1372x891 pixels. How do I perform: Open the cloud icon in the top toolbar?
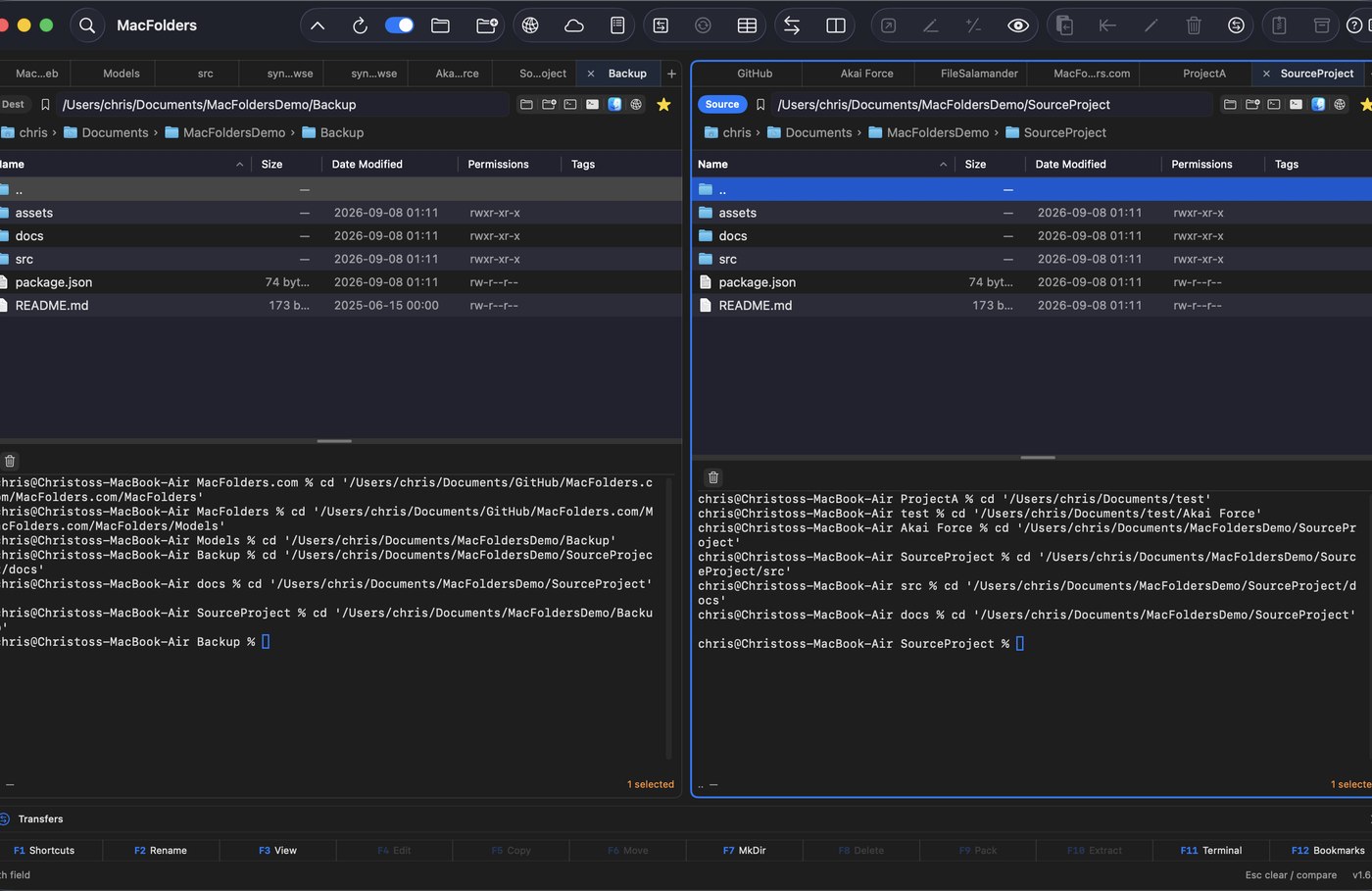574,25
